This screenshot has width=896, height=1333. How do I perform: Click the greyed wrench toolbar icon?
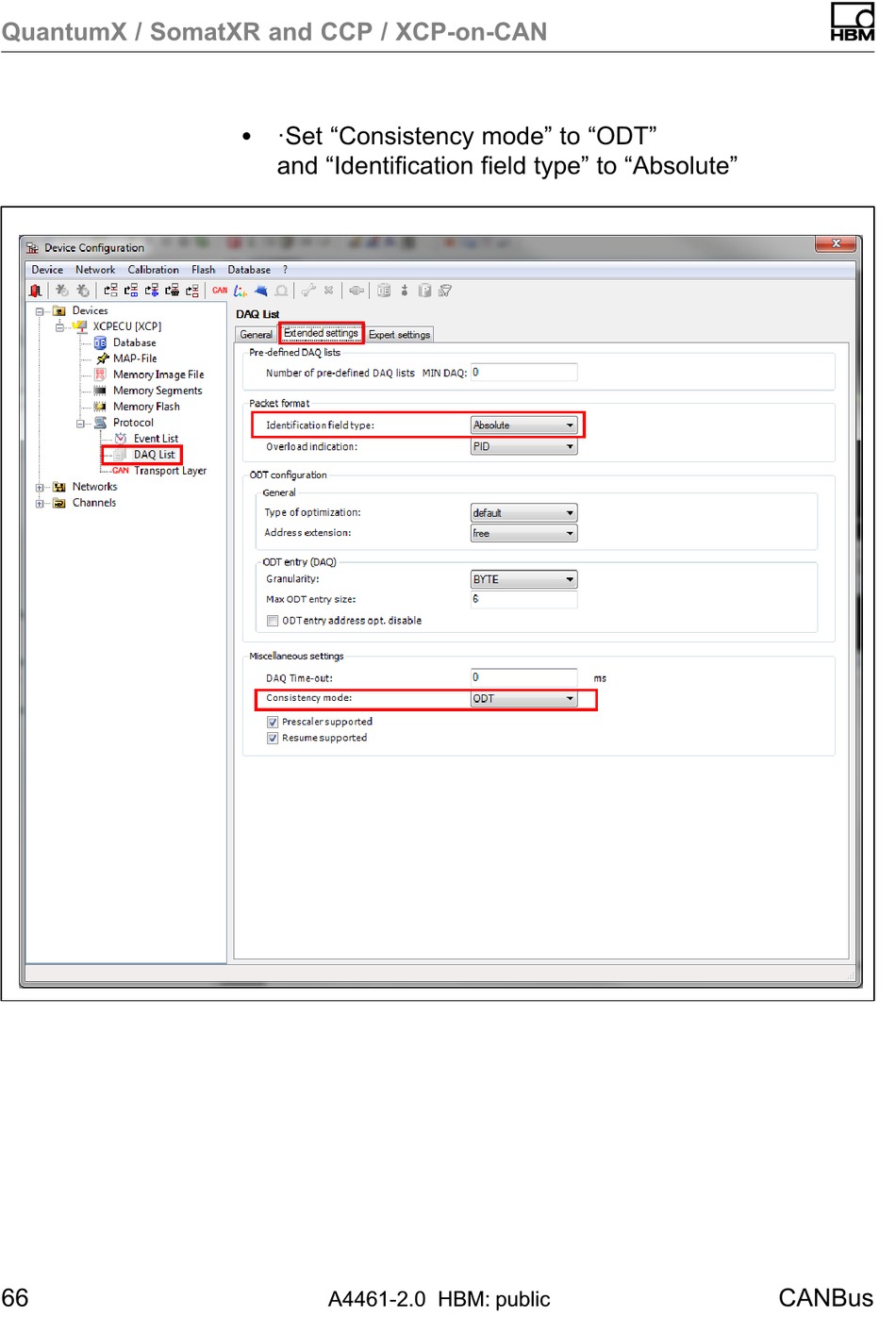click(x=307, y=291)
